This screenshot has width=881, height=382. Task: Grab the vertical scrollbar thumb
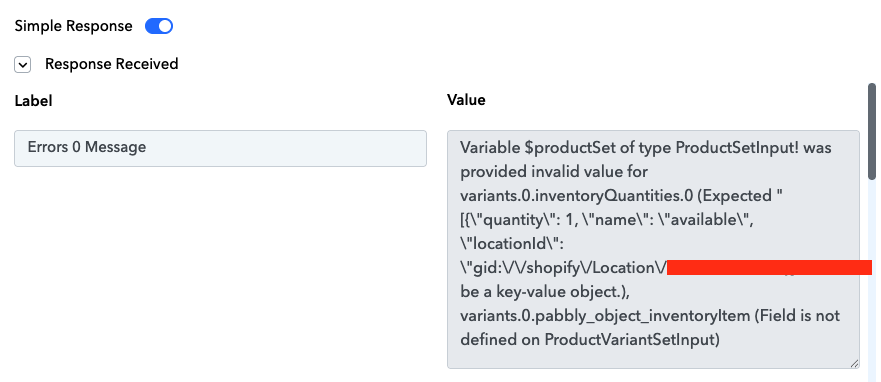coord(872,131)
